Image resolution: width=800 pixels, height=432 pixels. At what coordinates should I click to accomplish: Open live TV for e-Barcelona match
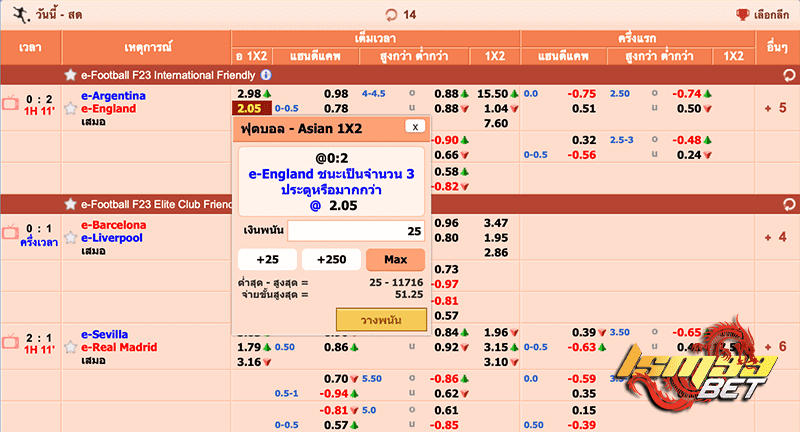(x=10, y=233)
